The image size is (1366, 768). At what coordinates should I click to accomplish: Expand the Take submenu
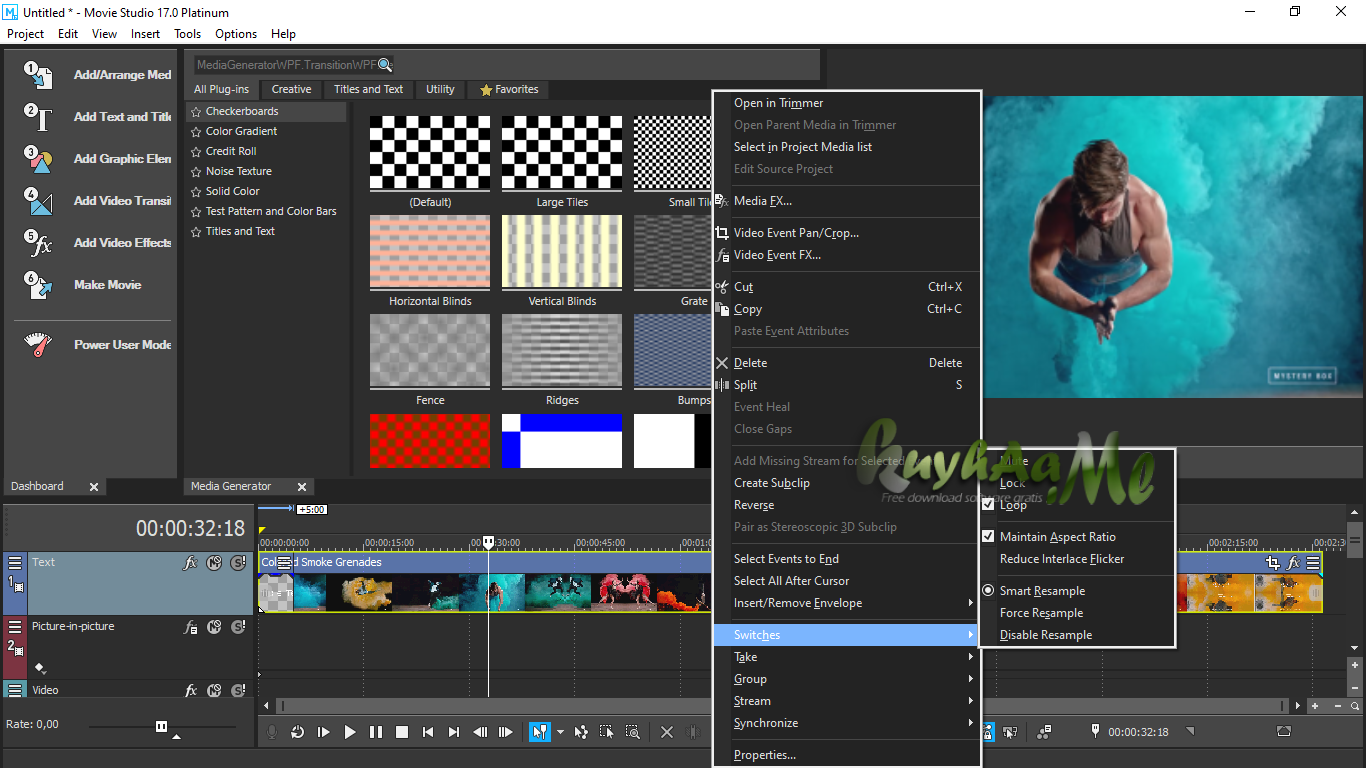(x=846, y=657)
